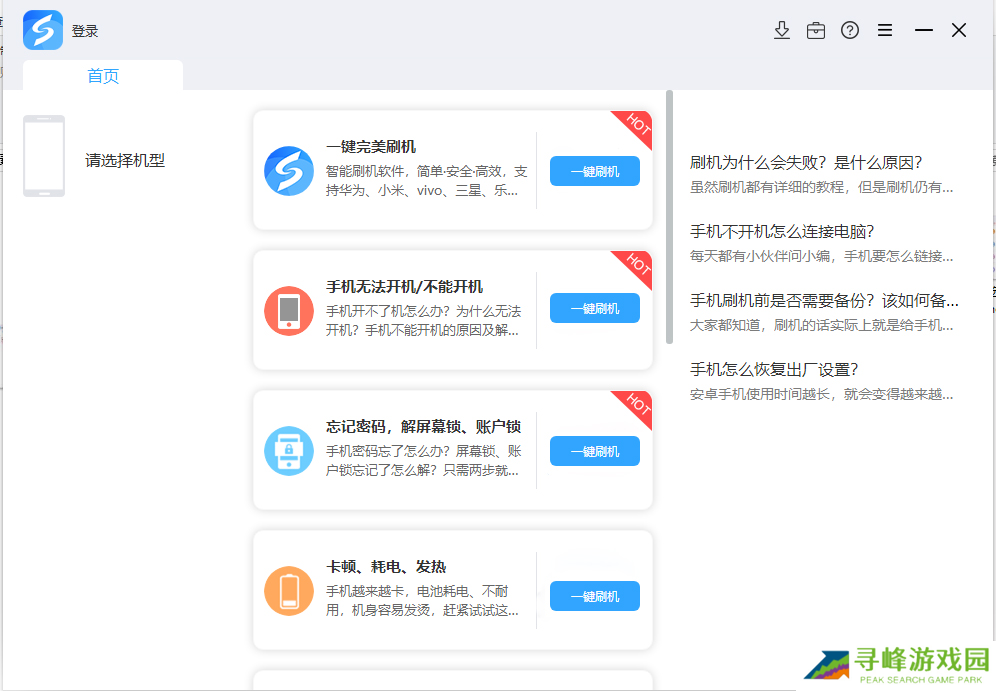Click 一键刷机 for 忘记密码 card
Viewport: 996px width, 691px height.
(x=594, y=450)
